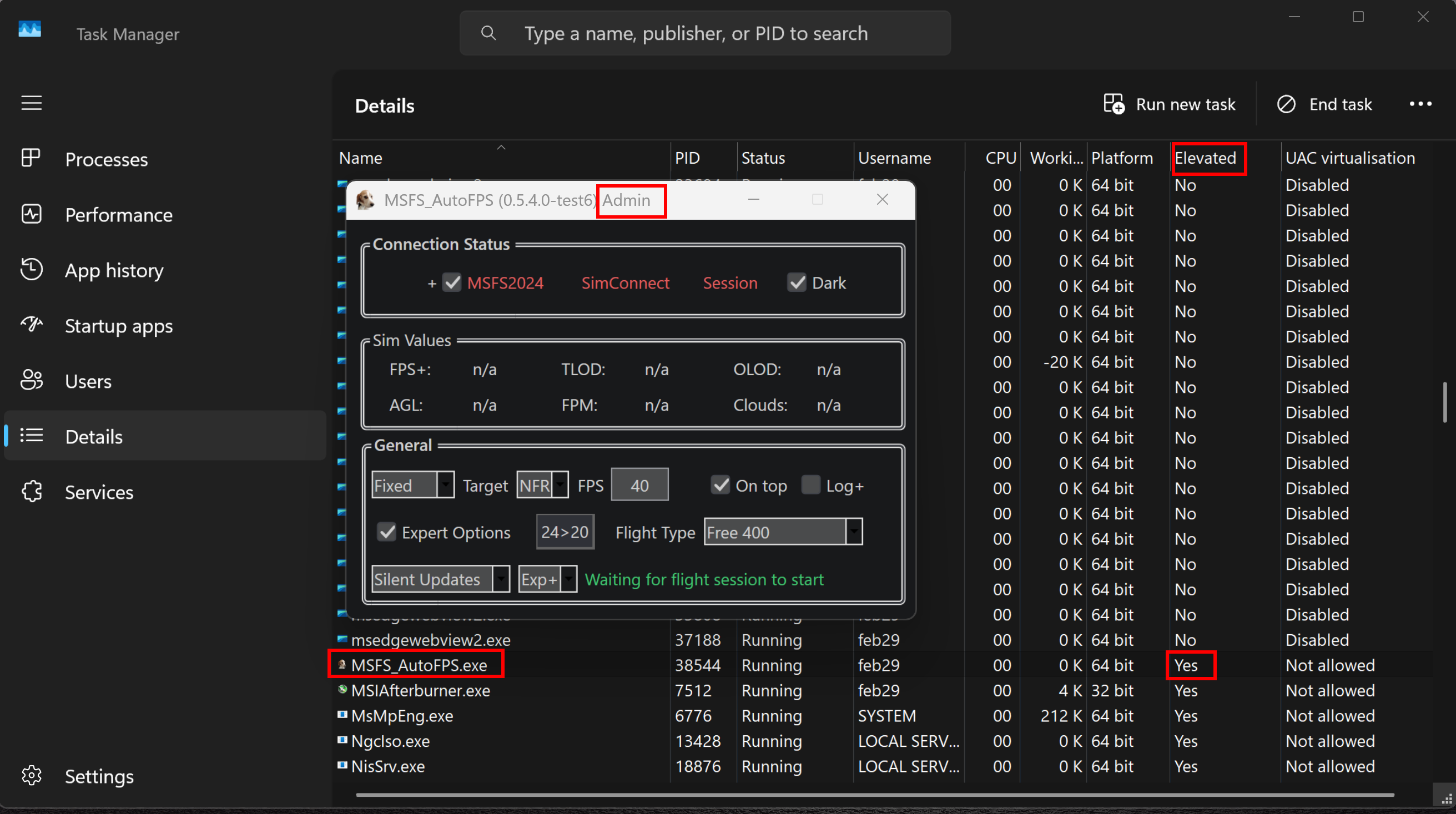
Task: Click the End task circle-slash icon
Action: tap(1287, 104)
